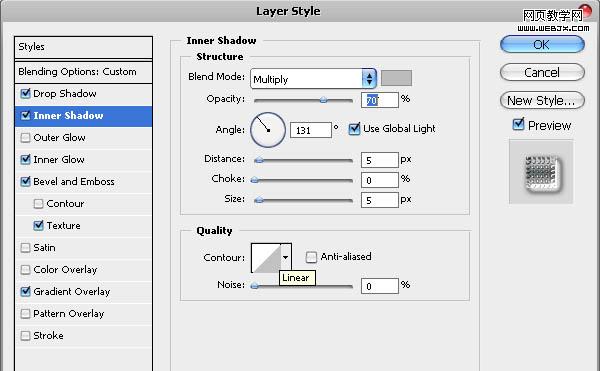Click the style preview thumbnail

pyautogui.click(x=541, y=172)
